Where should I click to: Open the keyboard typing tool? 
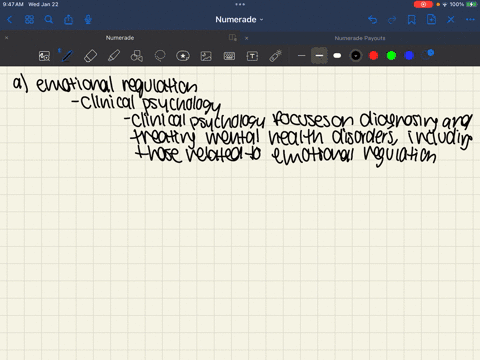tap(229, 56)
